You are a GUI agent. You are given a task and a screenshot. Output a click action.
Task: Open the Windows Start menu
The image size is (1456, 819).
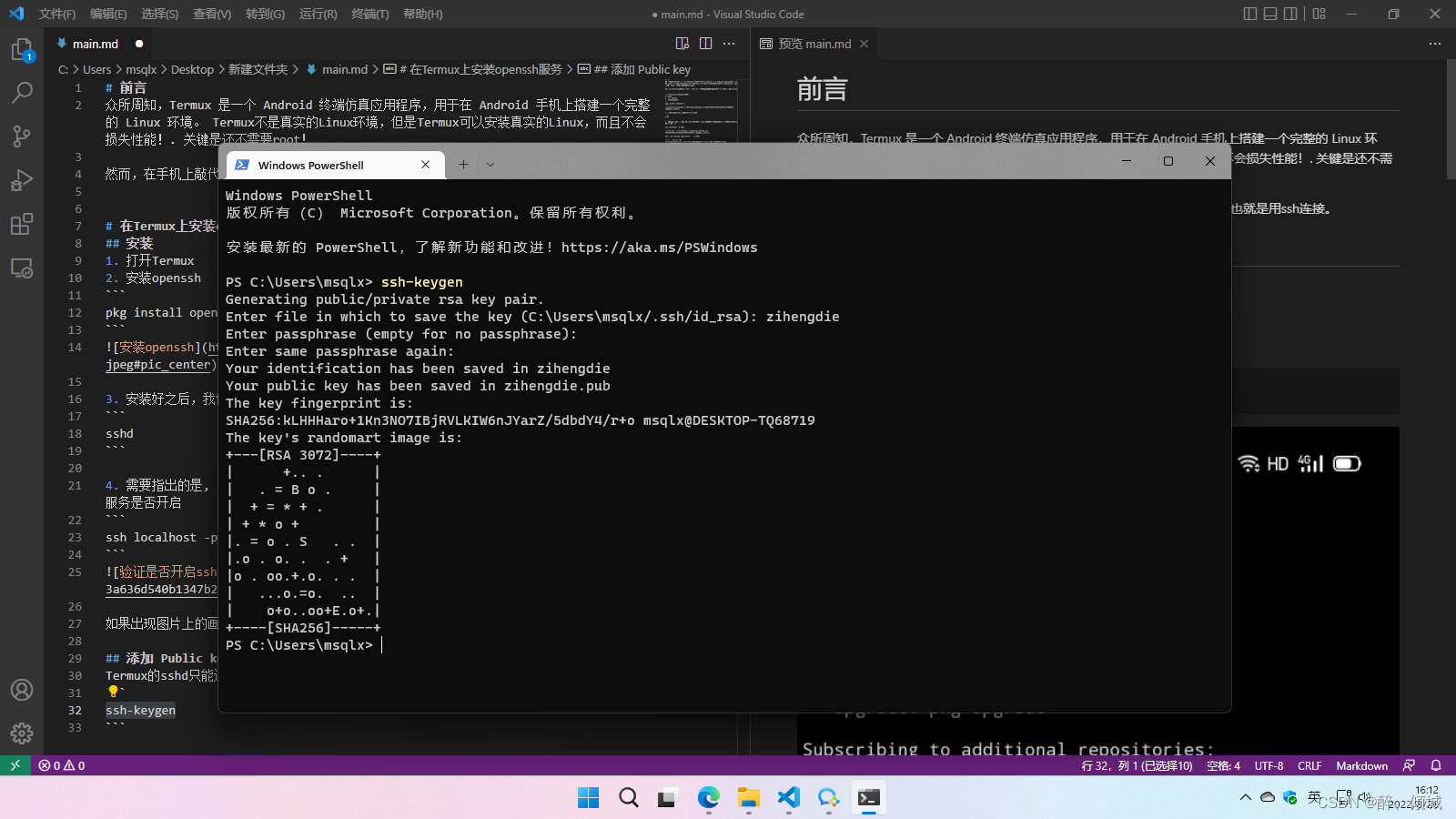pos(589,798)
